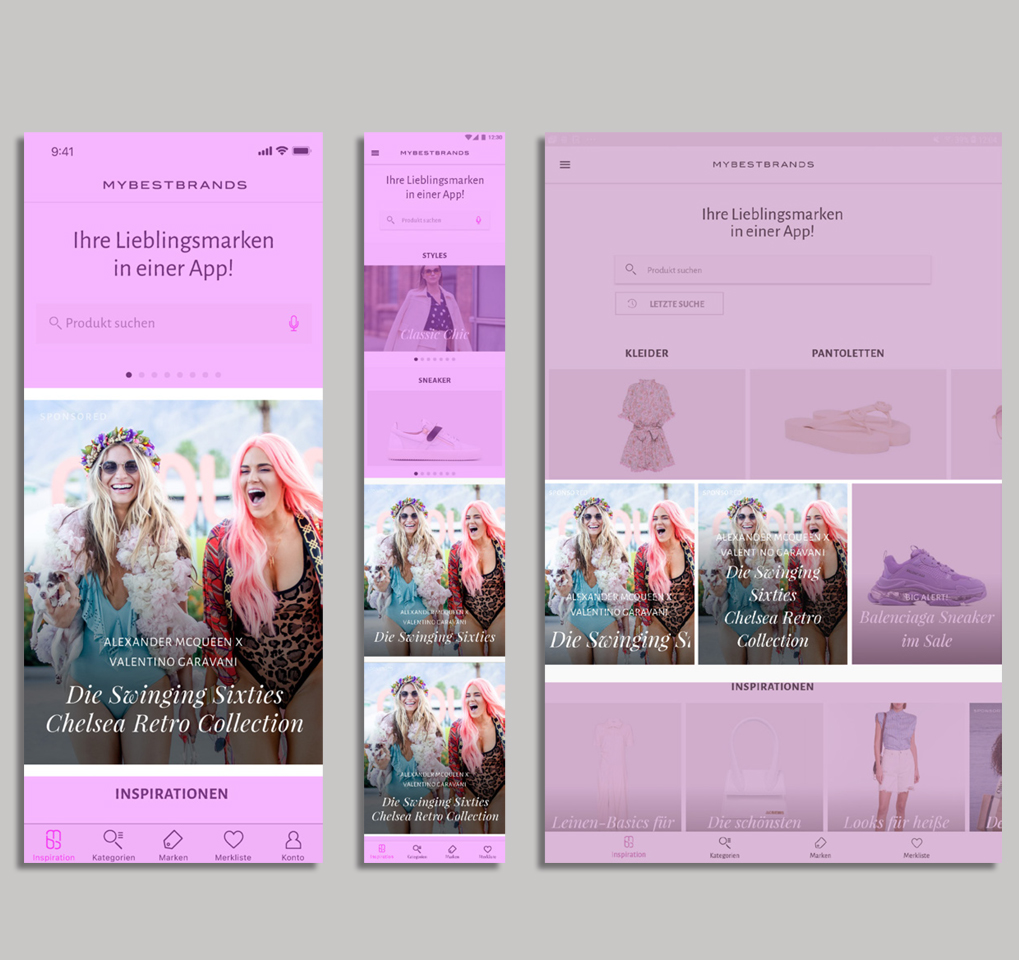Screen dimensions: 1019x960
Task: Switch to the Merkliste tab on the tablet
Action: (x=916, y=847)
